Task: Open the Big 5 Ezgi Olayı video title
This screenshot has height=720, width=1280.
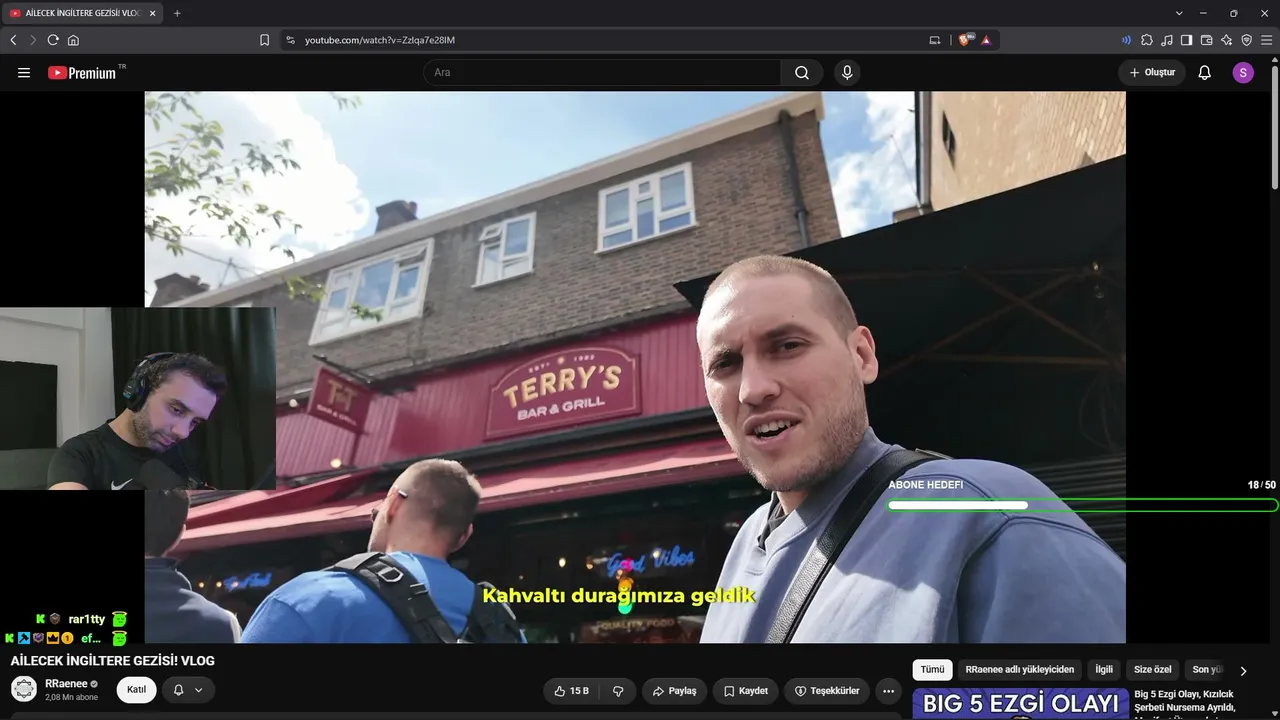Action: point(1185,701)
